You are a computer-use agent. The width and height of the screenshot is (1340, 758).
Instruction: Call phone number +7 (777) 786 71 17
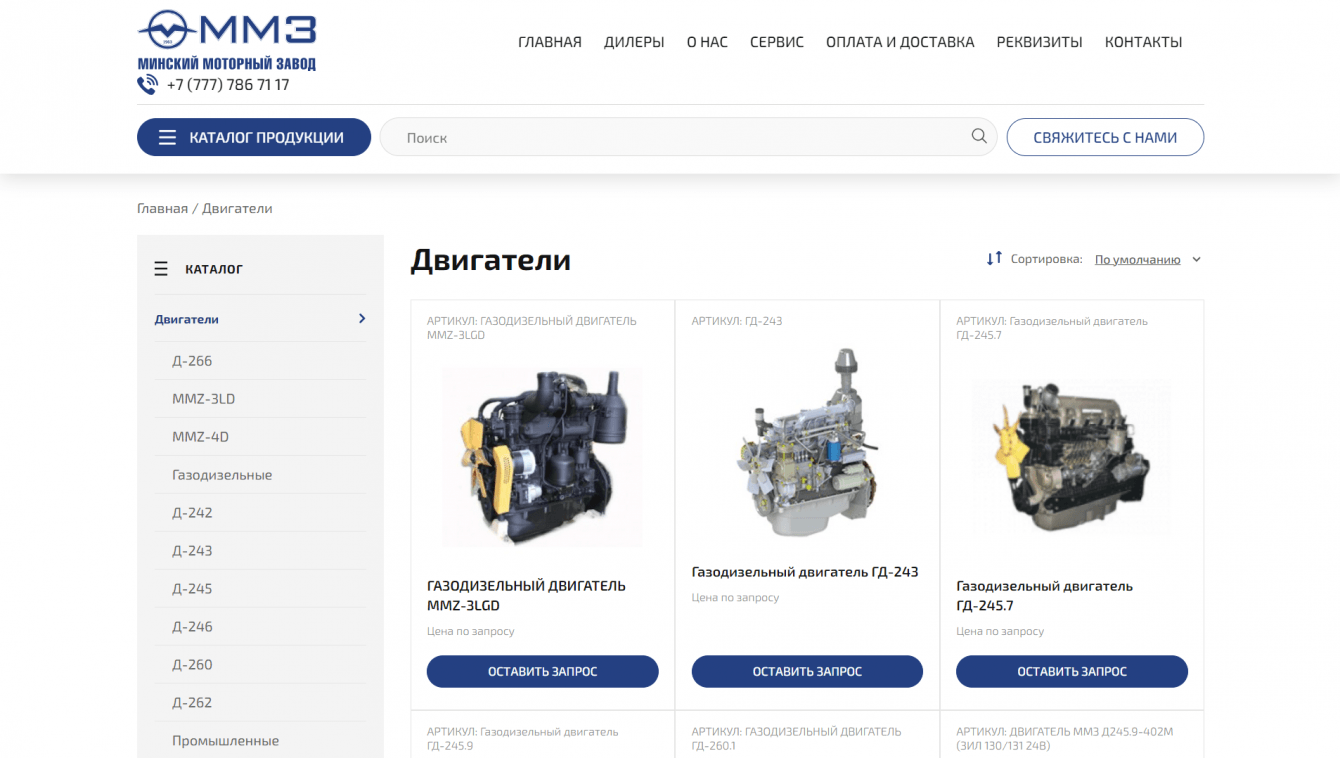click(x=228, y=85)
